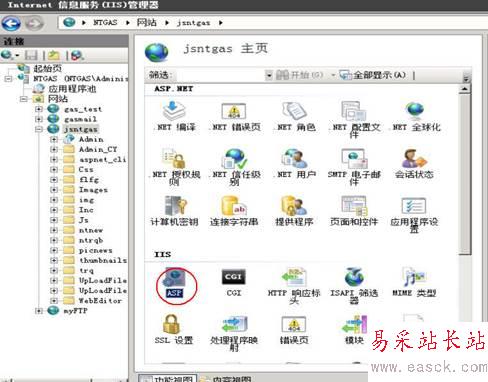The image size is (488, 382).
Task: Open the 提供程序 icon
Action: (x=294, y=206)
